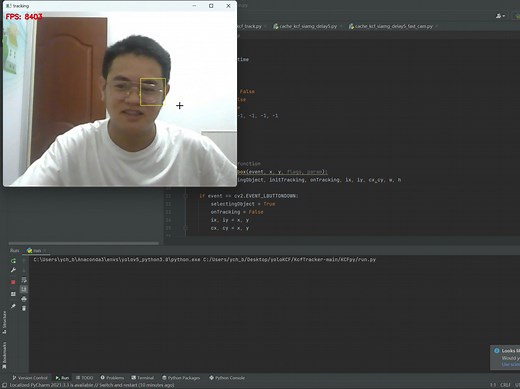Screen dimensions: 520x389
Task: Minimize the tracking window
Action: (x=194, y=6)
